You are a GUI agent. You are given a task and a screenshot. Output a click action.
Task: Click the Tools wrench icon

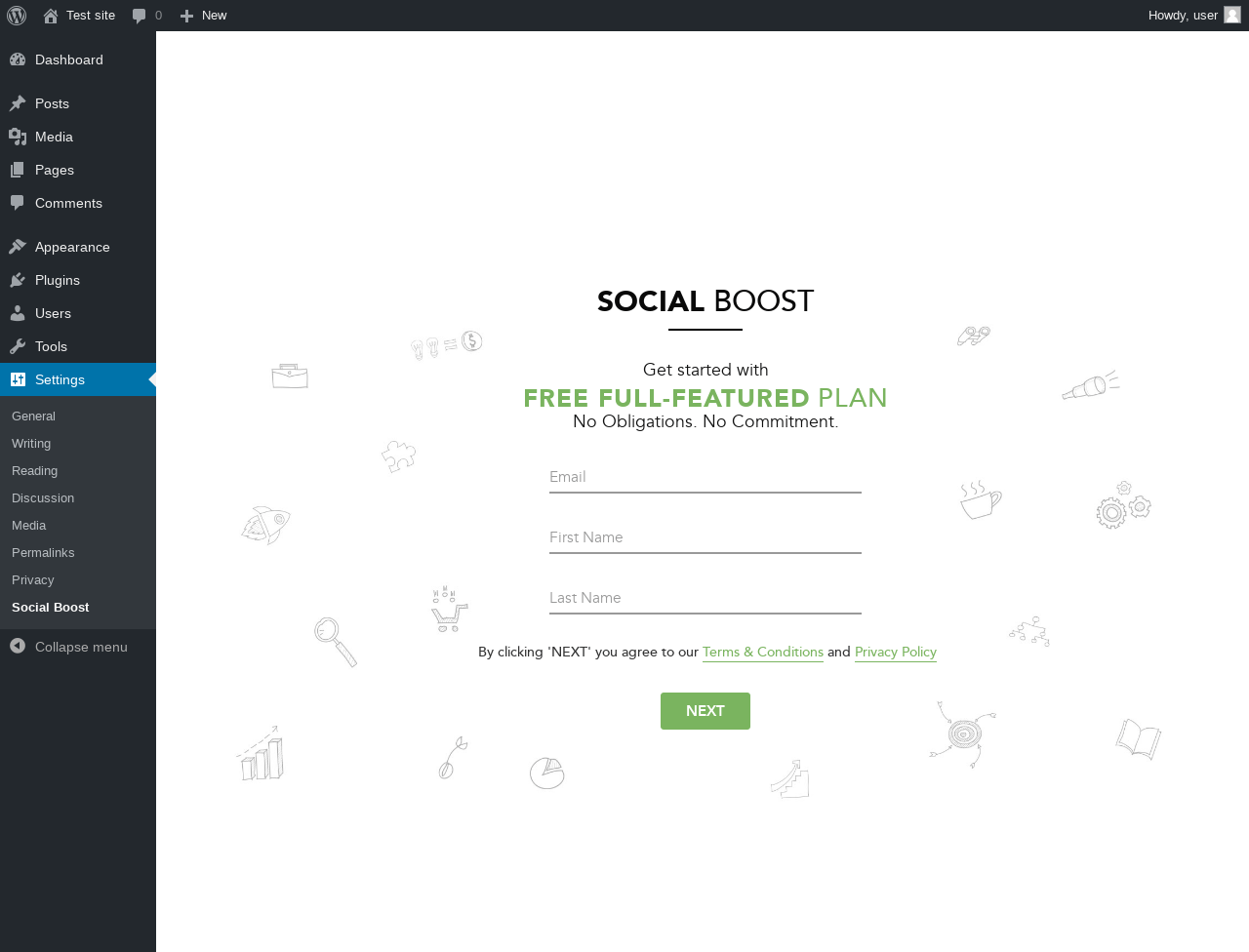tap(18, 346)
